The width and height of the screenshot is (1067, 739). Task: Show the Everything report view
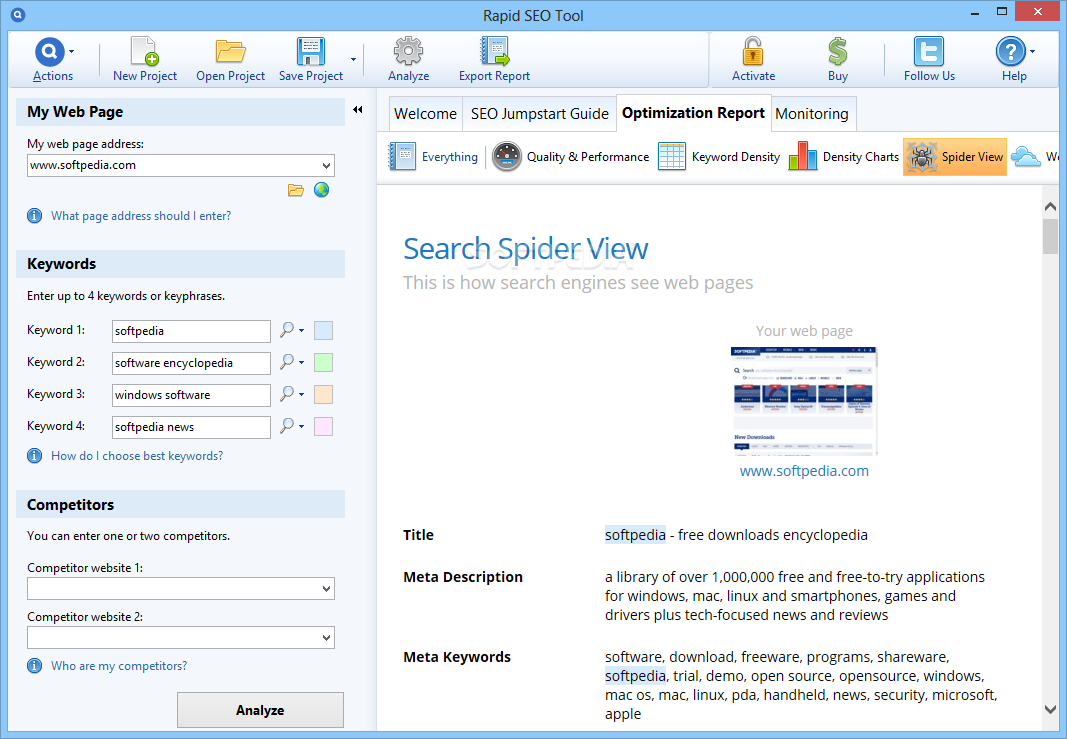tap(433, 157)
